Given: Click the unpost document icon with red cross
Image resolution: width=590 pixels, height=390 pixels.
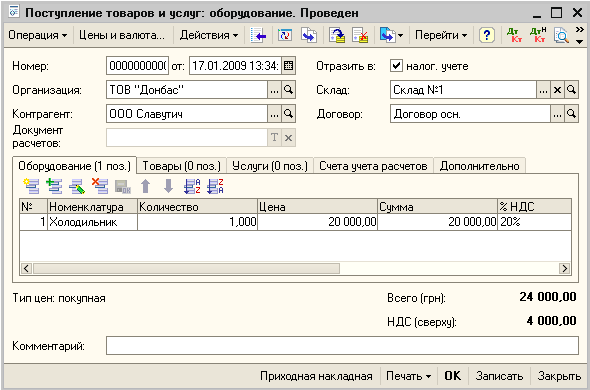Looking at the screenshot, I should coord(360,35).
